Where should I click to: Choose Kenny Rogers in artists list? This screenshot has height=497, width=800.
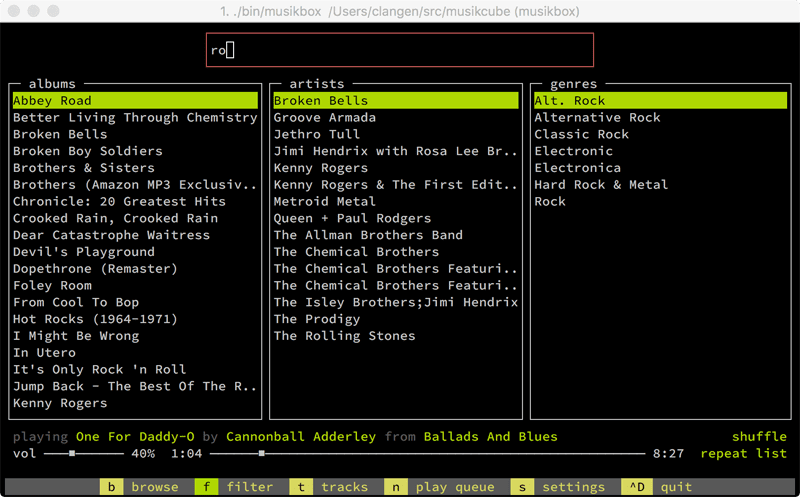click(320, 168)
